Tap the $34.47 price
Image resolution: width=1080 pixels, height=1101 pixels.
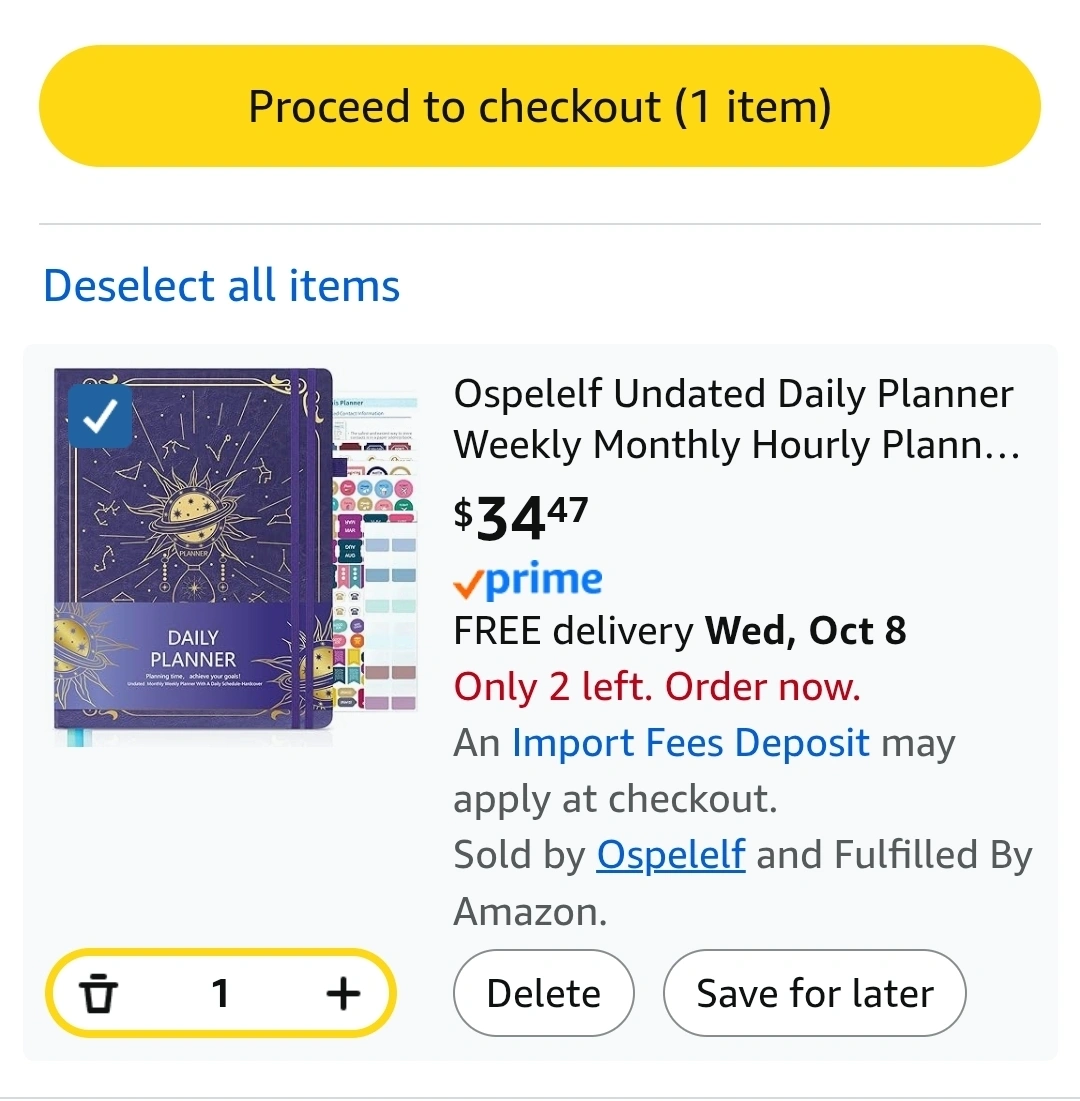click(x=520, y=517)
